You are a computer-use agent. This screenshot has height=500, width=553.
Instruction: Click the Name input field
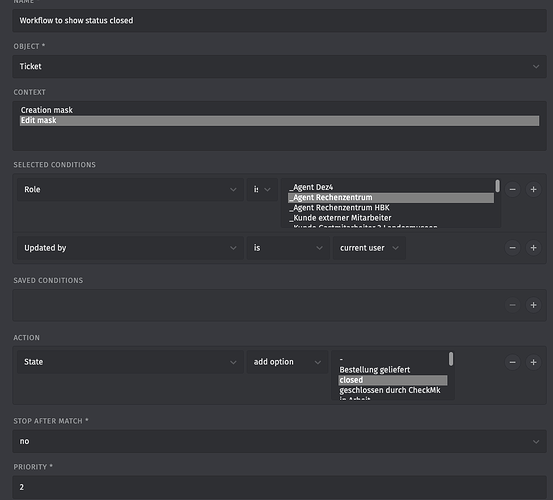[x=279, y=20]
